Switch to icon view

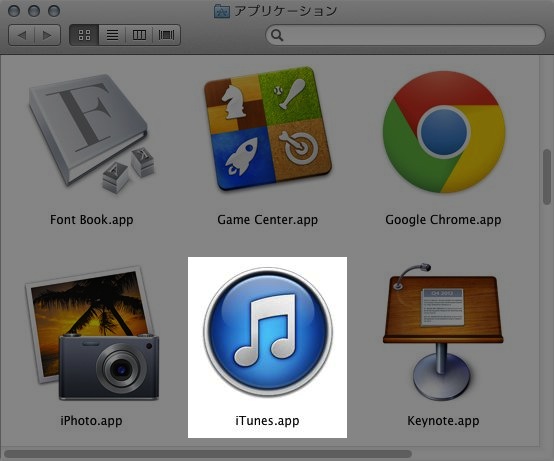point(84,35)
